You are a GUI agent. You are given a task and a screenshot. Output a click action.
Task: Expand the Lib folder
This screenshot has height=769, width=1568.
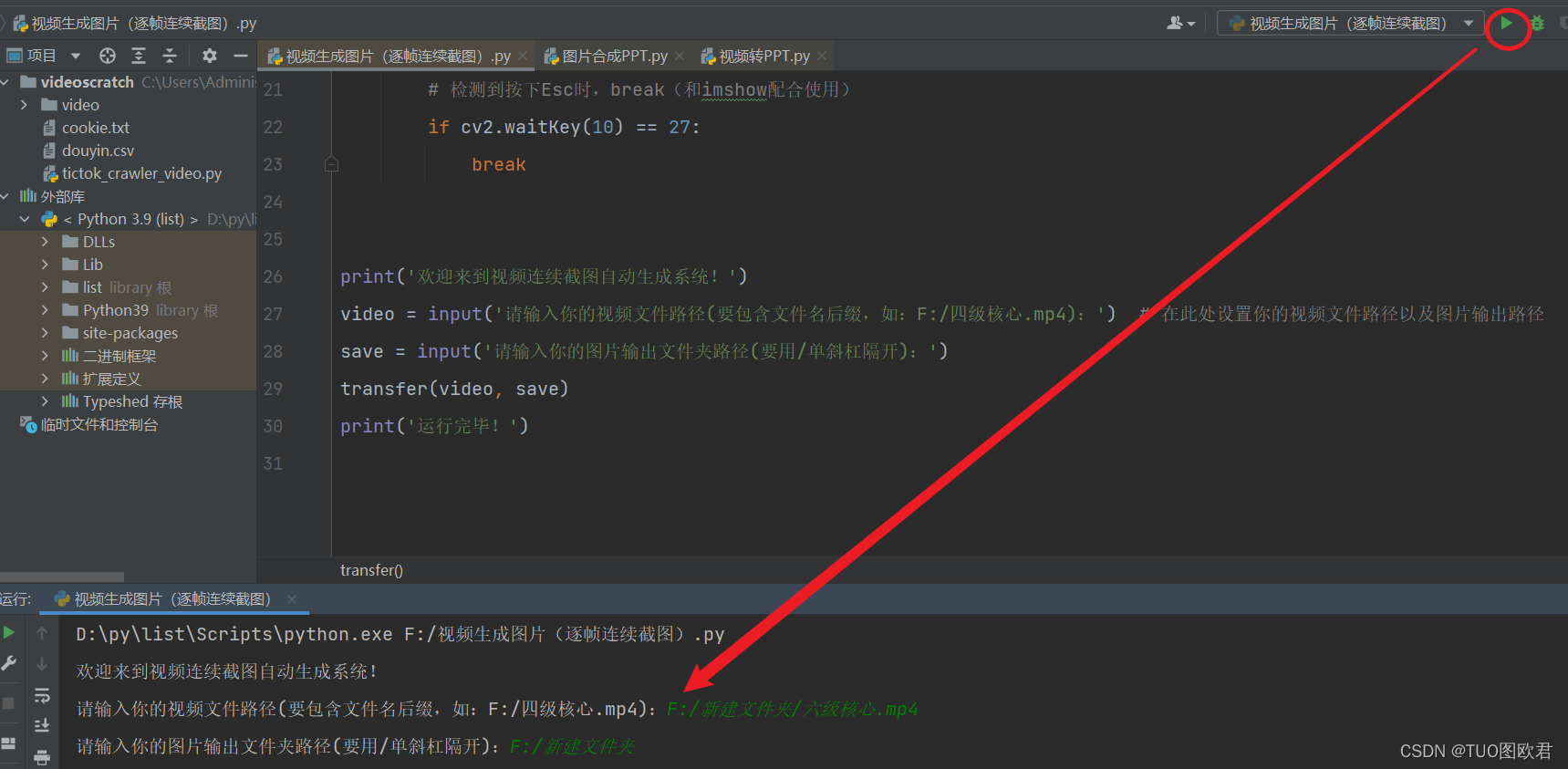45,265
